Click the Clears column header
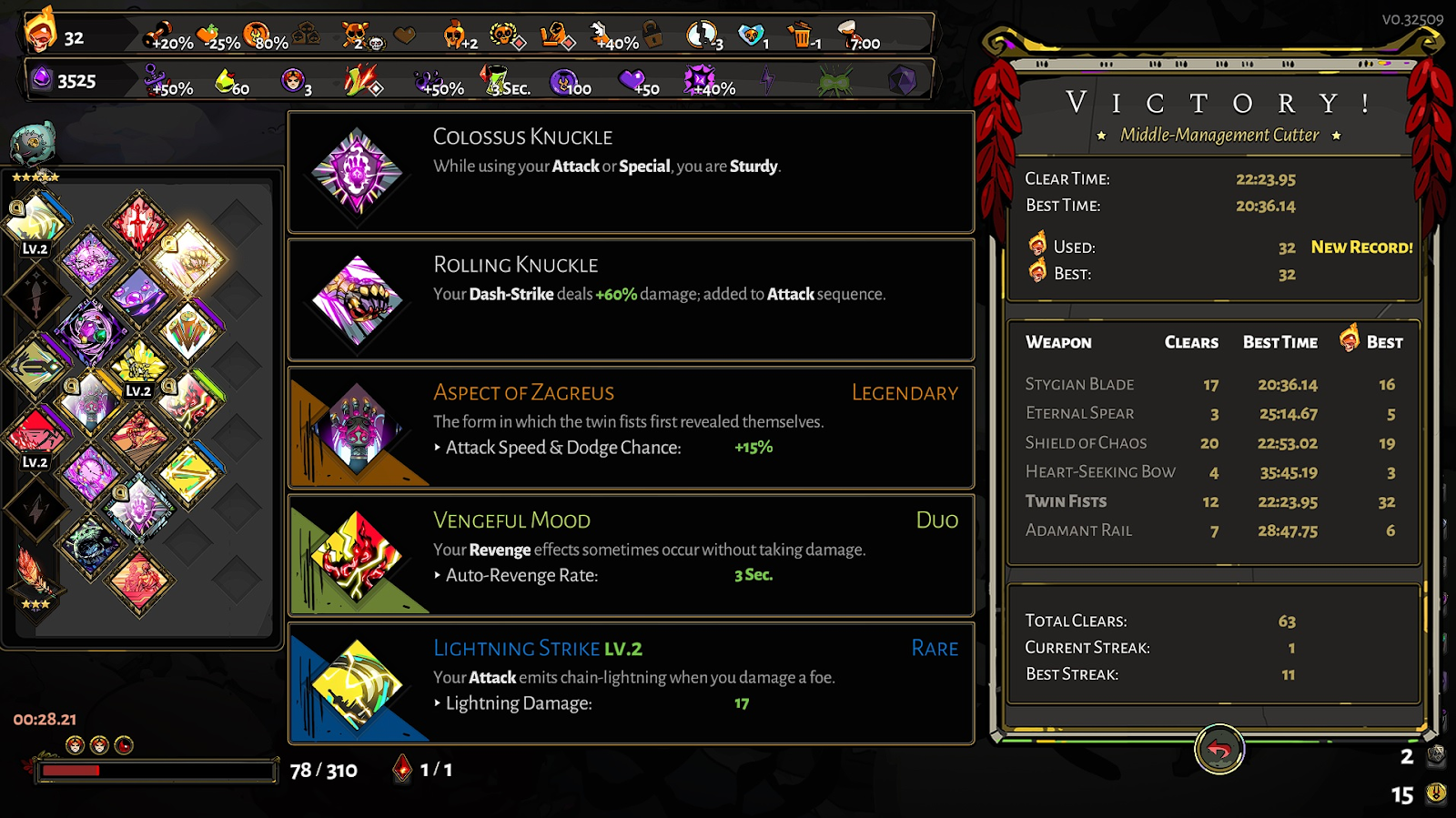The height and width of the screenshot is (818, 1456). pos(1191,342)
